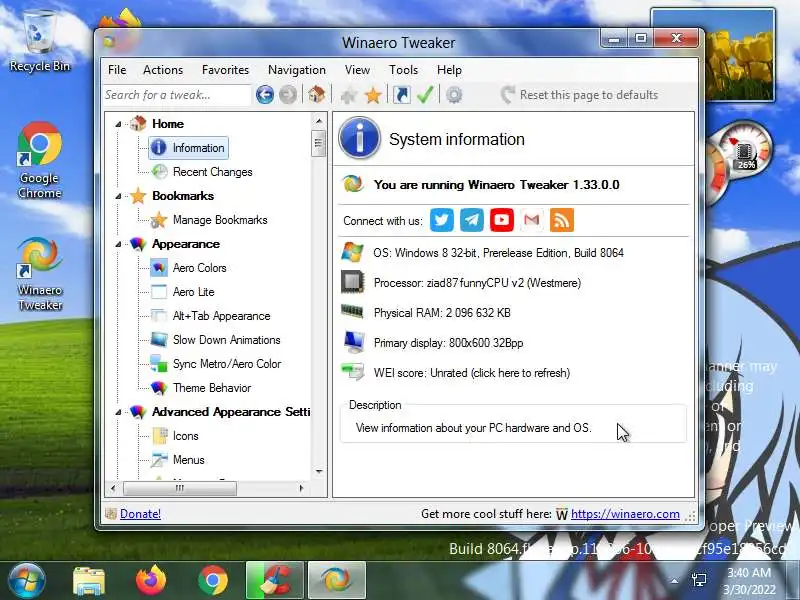800x600 pixels.
Task: Open the Actions menu
Action: pos(163,70)
